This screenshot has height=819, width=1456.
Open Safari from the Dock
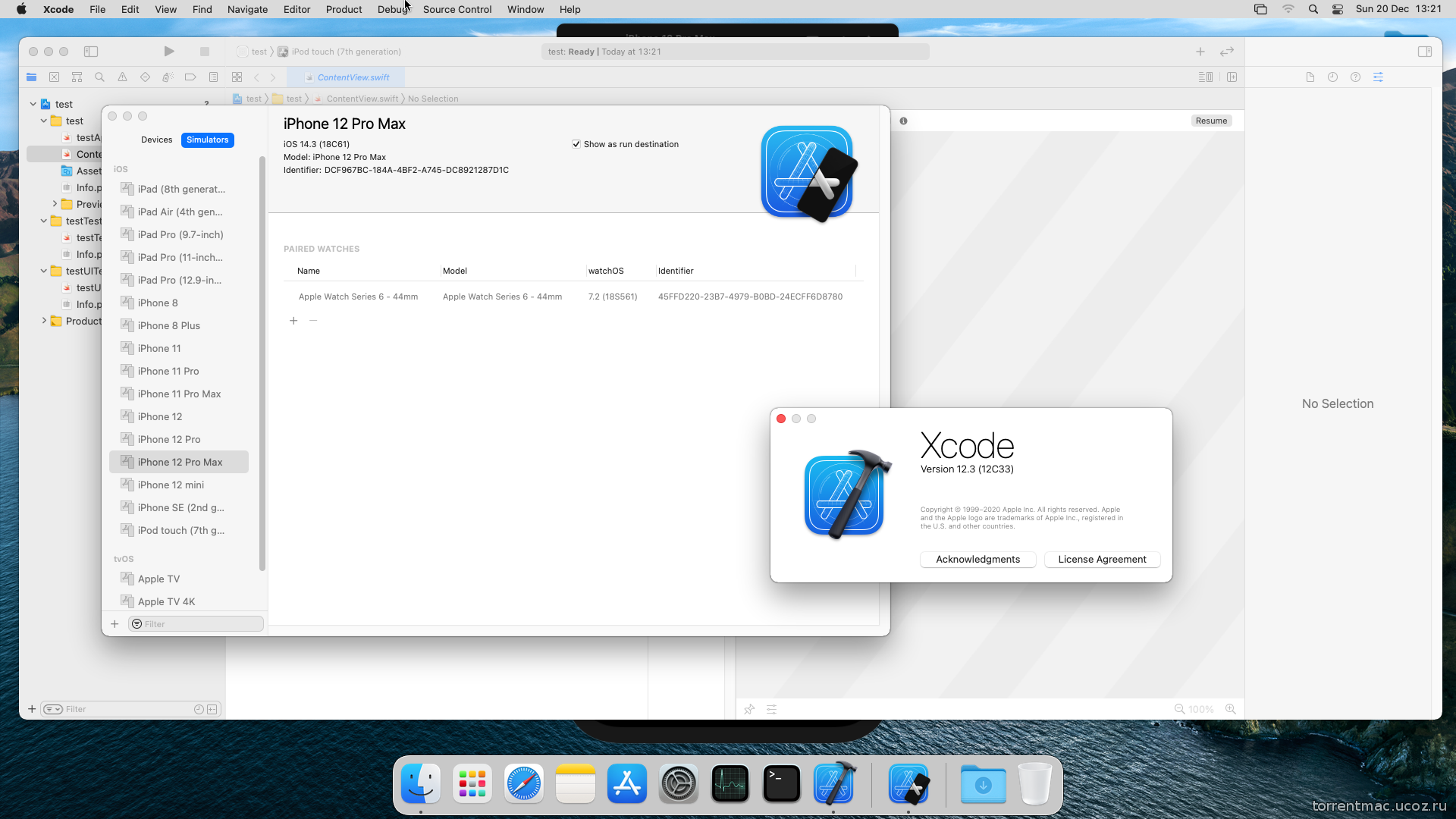point(524,783)
